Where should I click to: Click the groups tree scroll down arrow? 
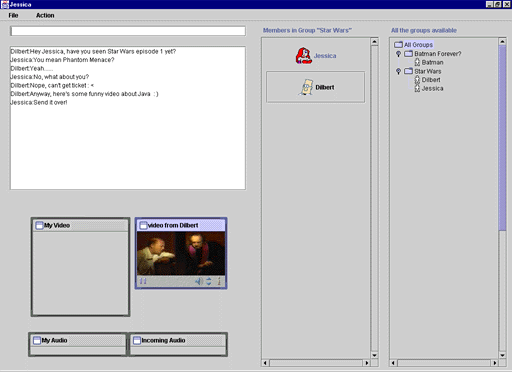[502, 355]
